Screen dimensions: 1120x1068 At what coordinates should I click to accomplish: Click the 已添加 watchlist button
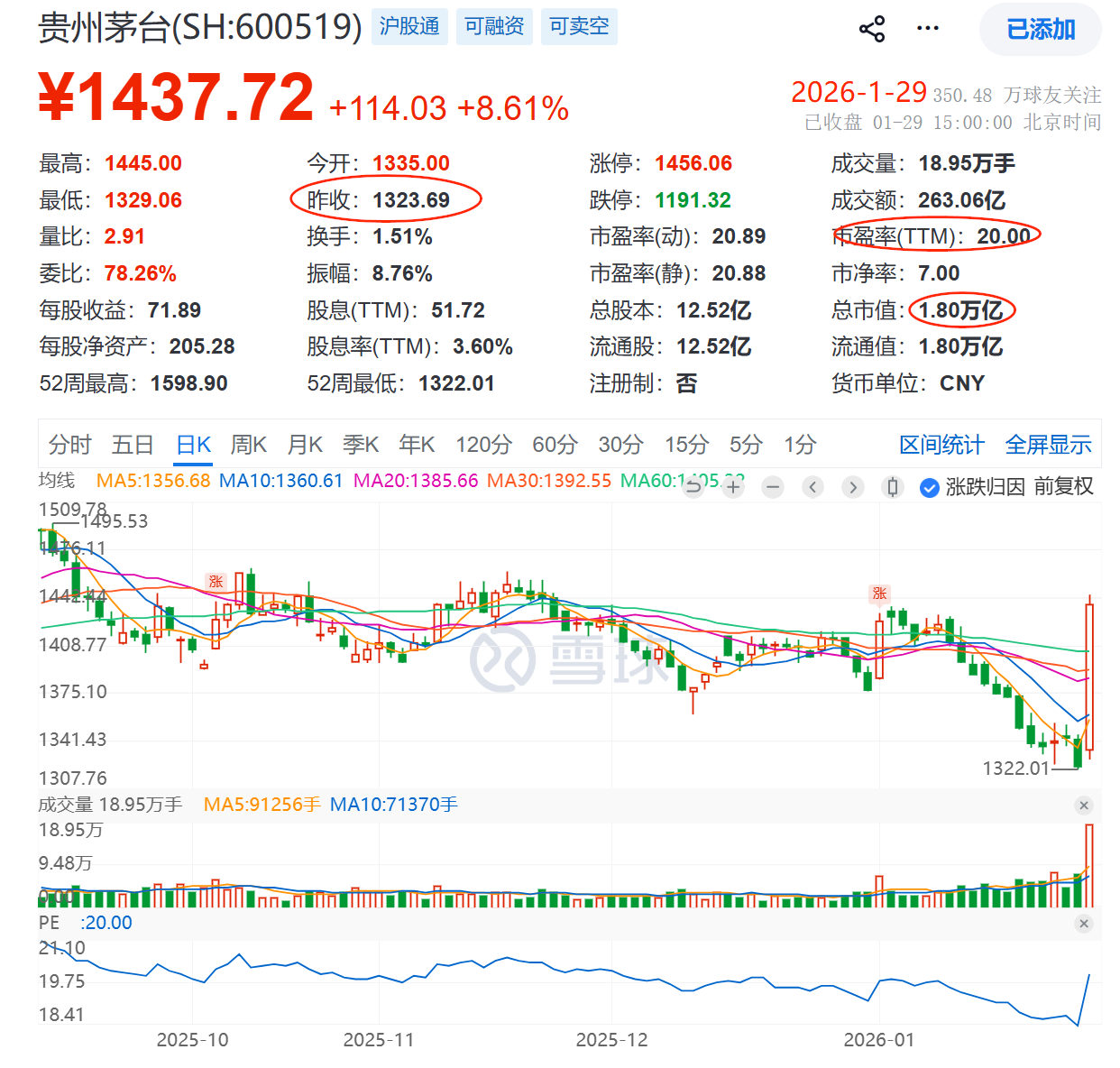[x=1041, y=30]
